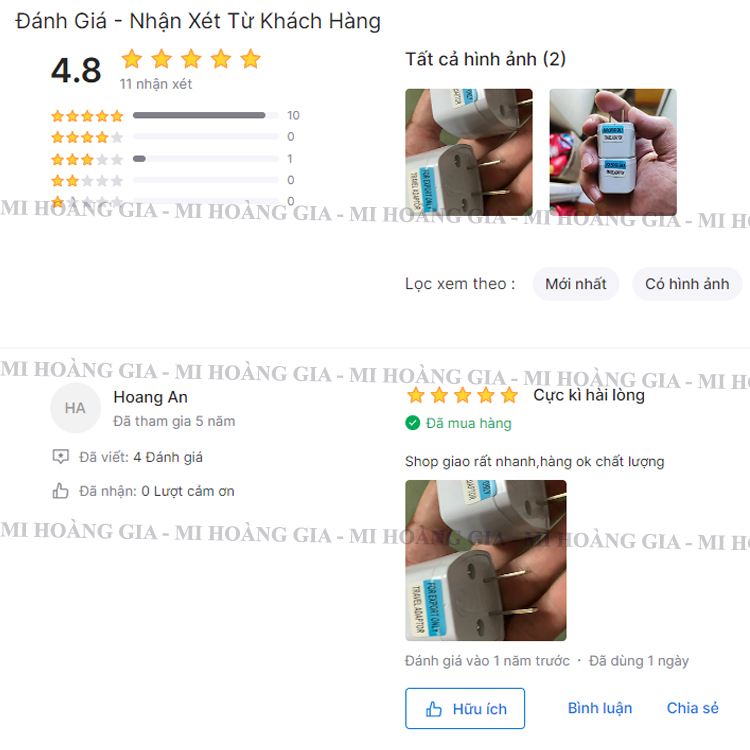750x750 pixels.
Task: Click the Chia sẻ link
Action: [693, 708]
